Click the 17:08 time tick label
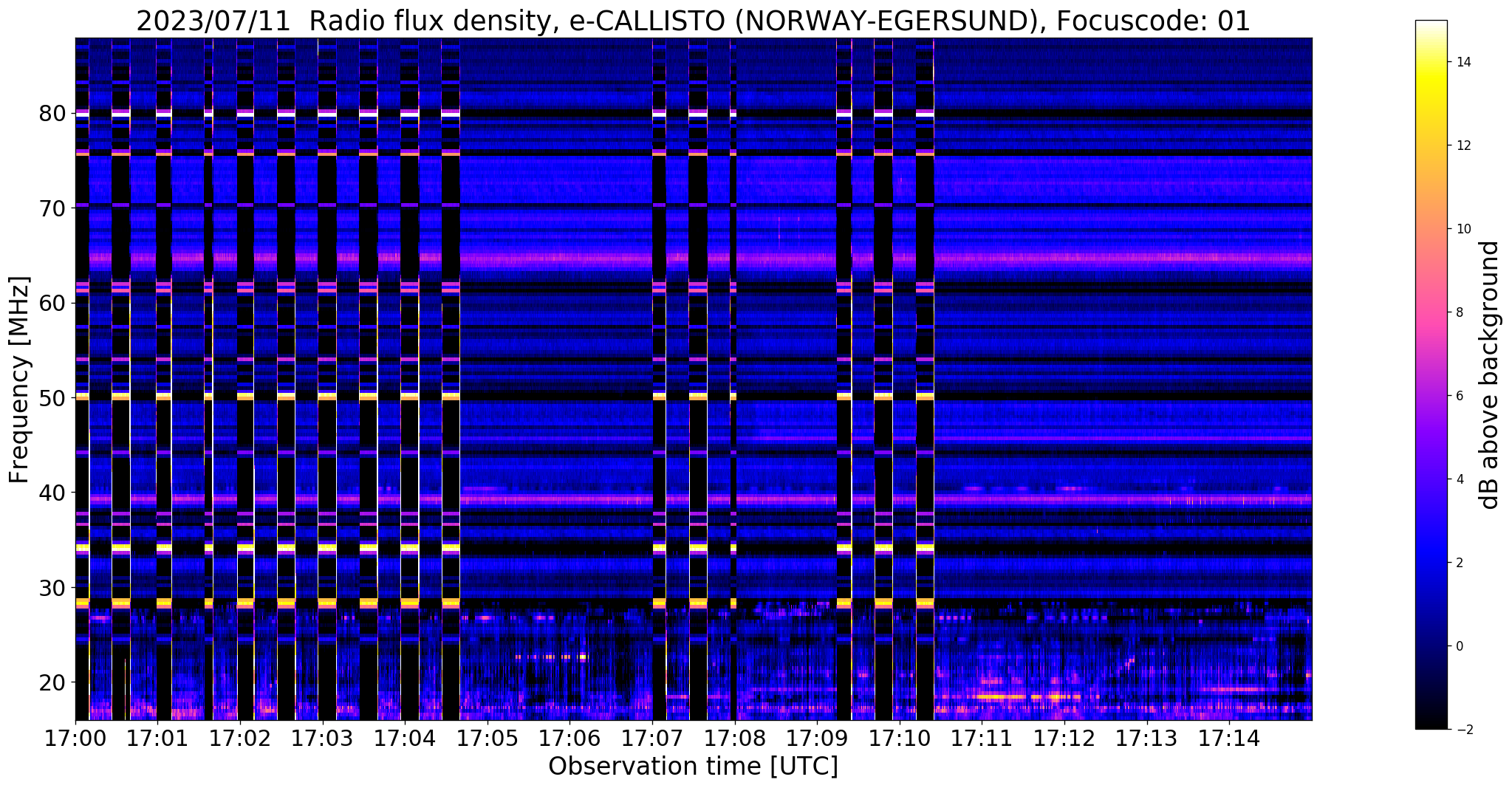1512x788 pixels. click(735, 738)
